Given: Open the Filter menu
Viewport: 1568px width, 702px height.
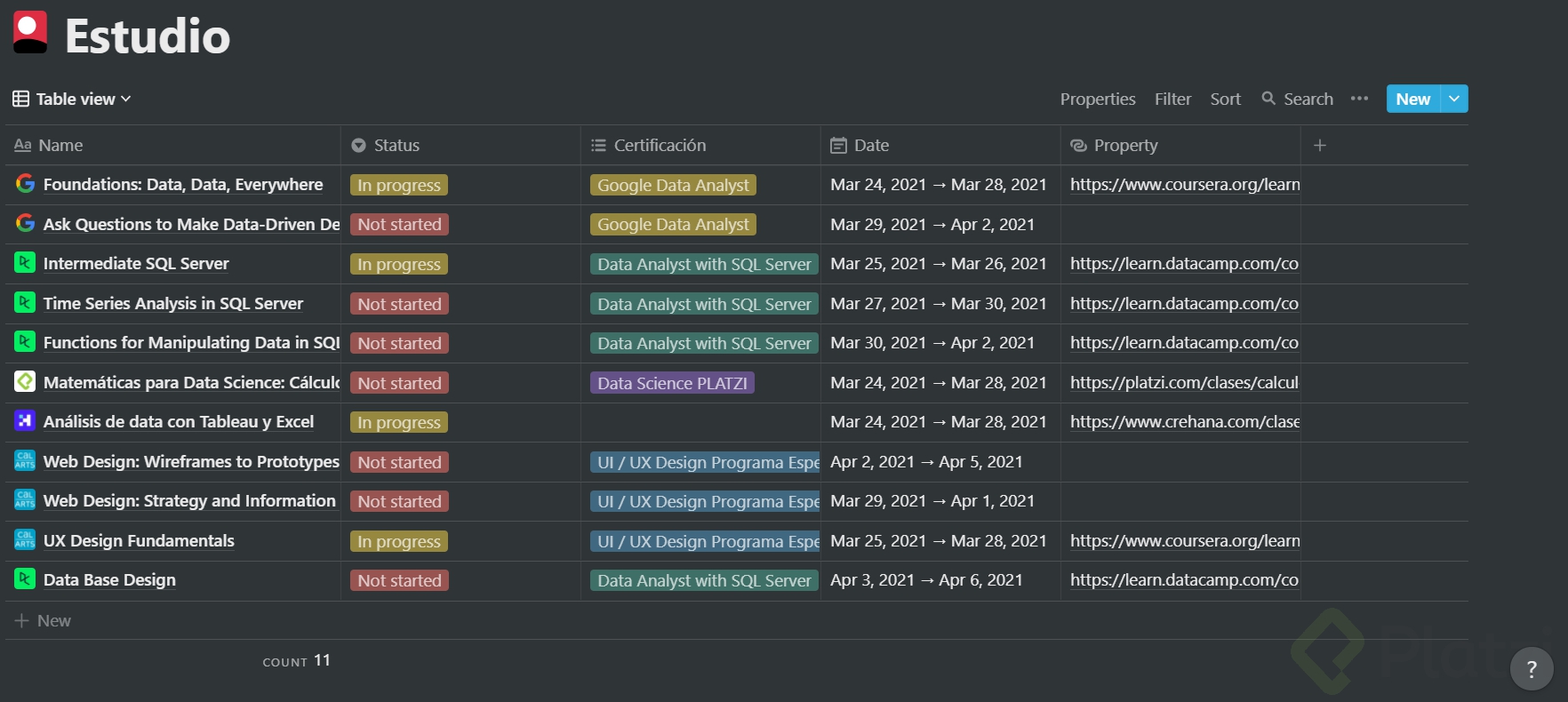Looking at the screenshot, I should [1172, 99].
